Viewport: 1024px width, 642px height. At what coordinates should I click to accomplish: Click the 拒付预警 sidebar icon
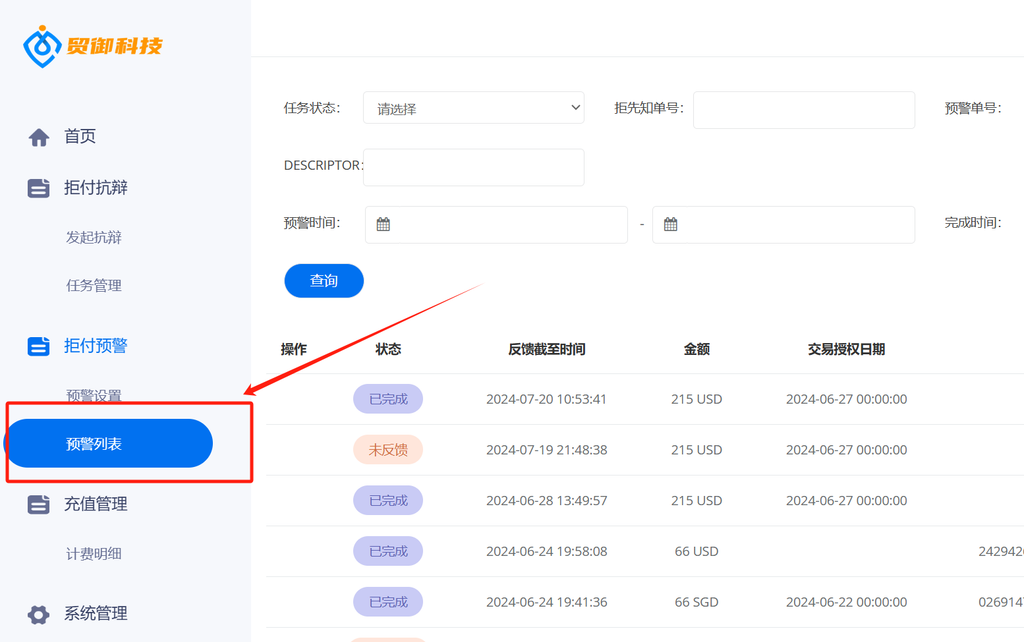click(39, 346)
